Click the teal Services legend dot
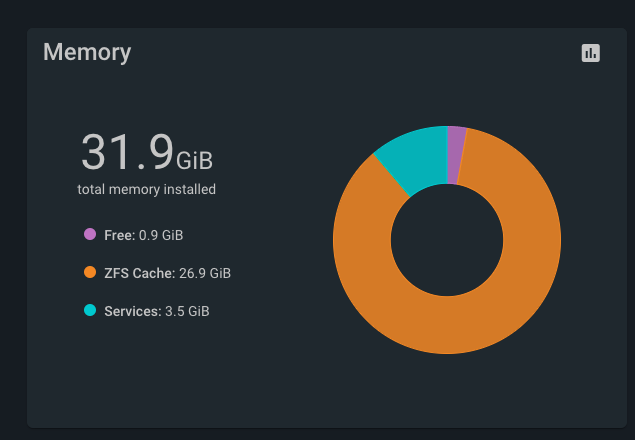635x440 pixels. tap(90, 310)
